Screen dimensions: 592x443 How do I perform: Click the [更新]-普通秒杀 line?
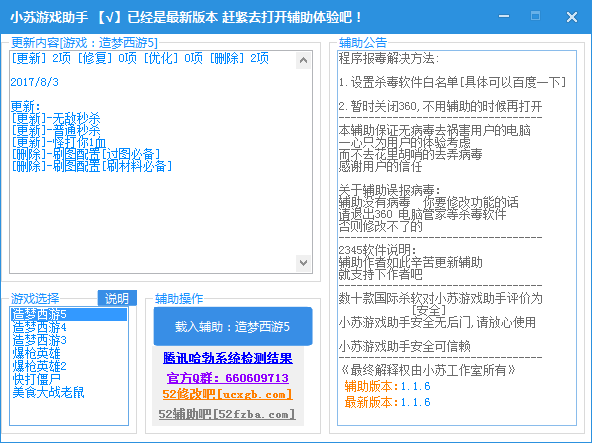[56, 130]
